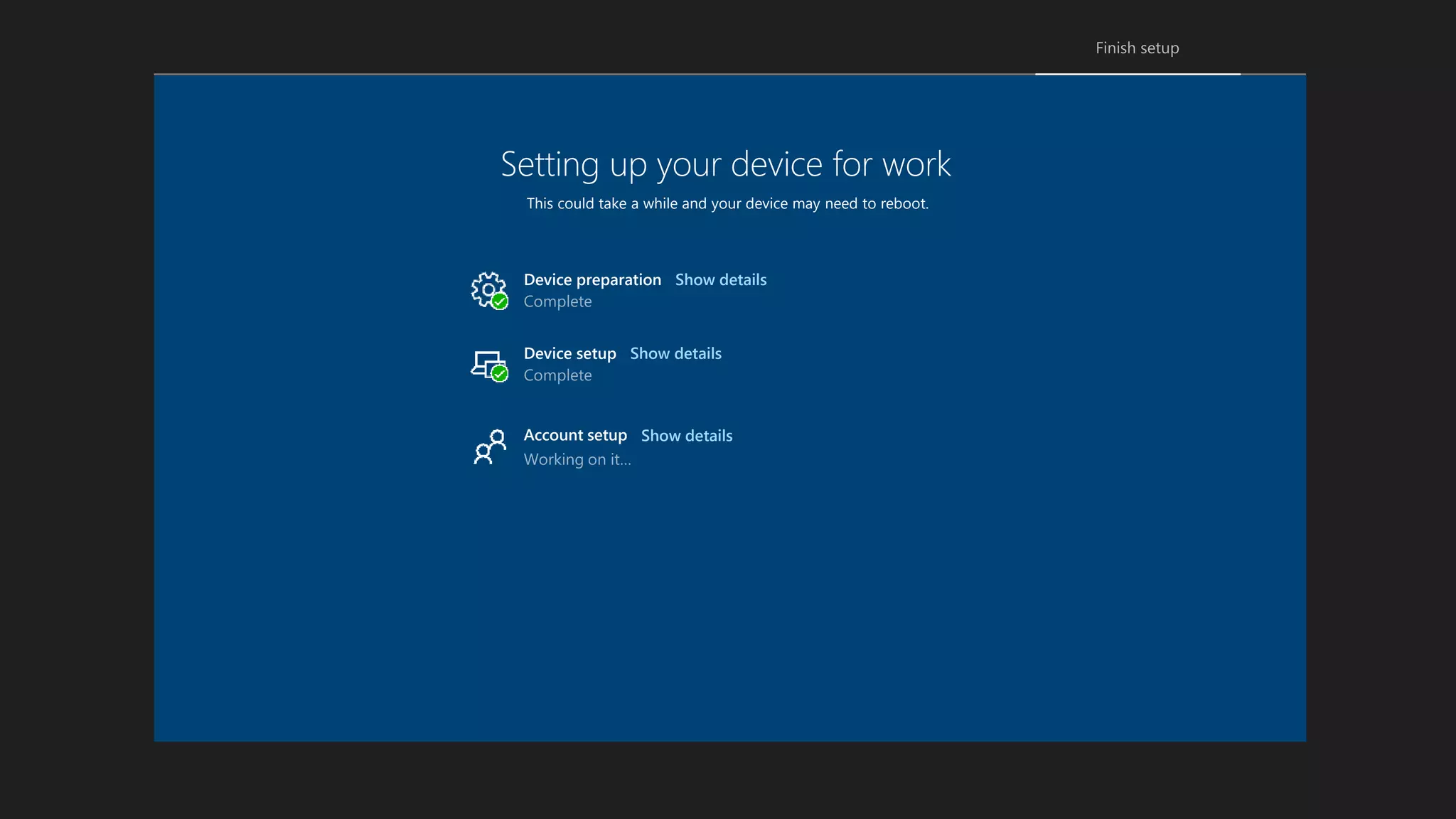This screenshot has width=1456, height=819.
Task: Show details for Device setup
Action: coord(675,354)
